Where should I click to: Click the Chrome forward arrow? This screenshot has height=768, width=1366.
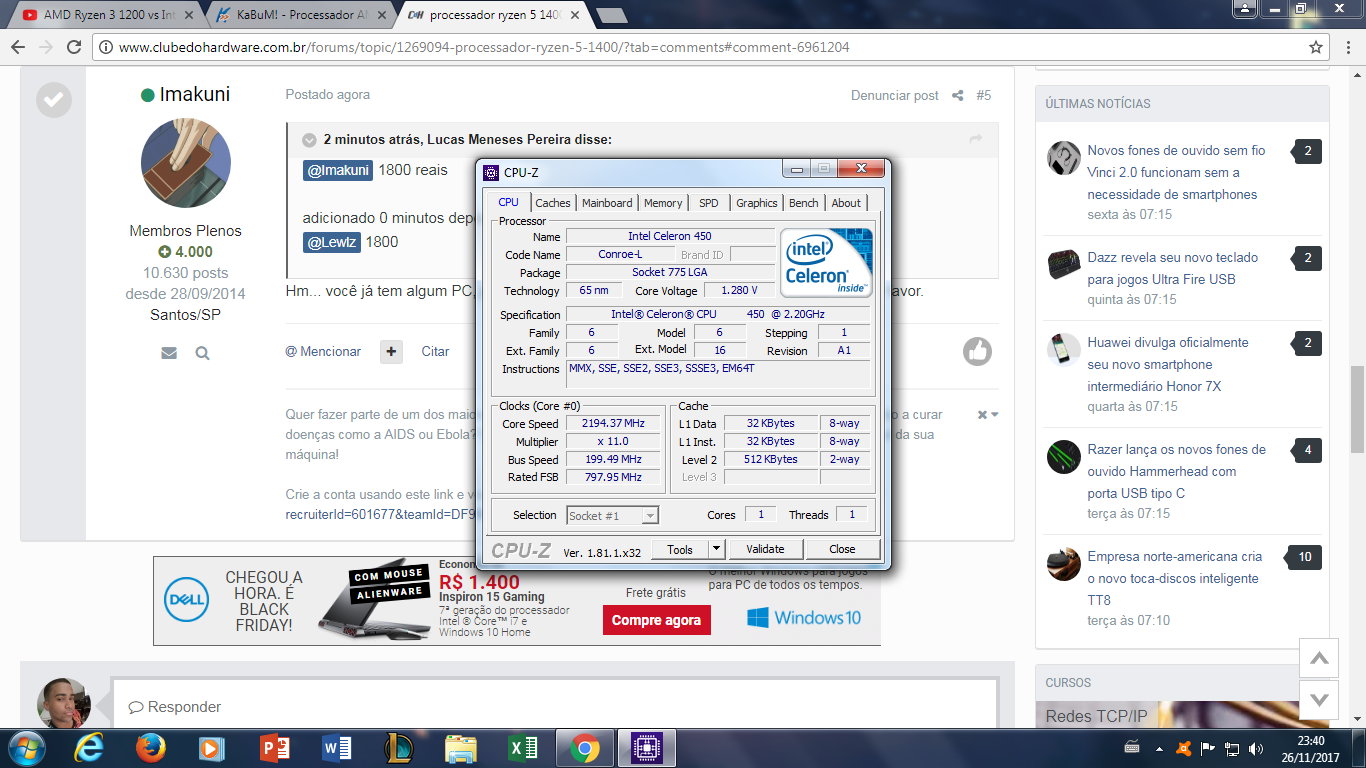45,47
